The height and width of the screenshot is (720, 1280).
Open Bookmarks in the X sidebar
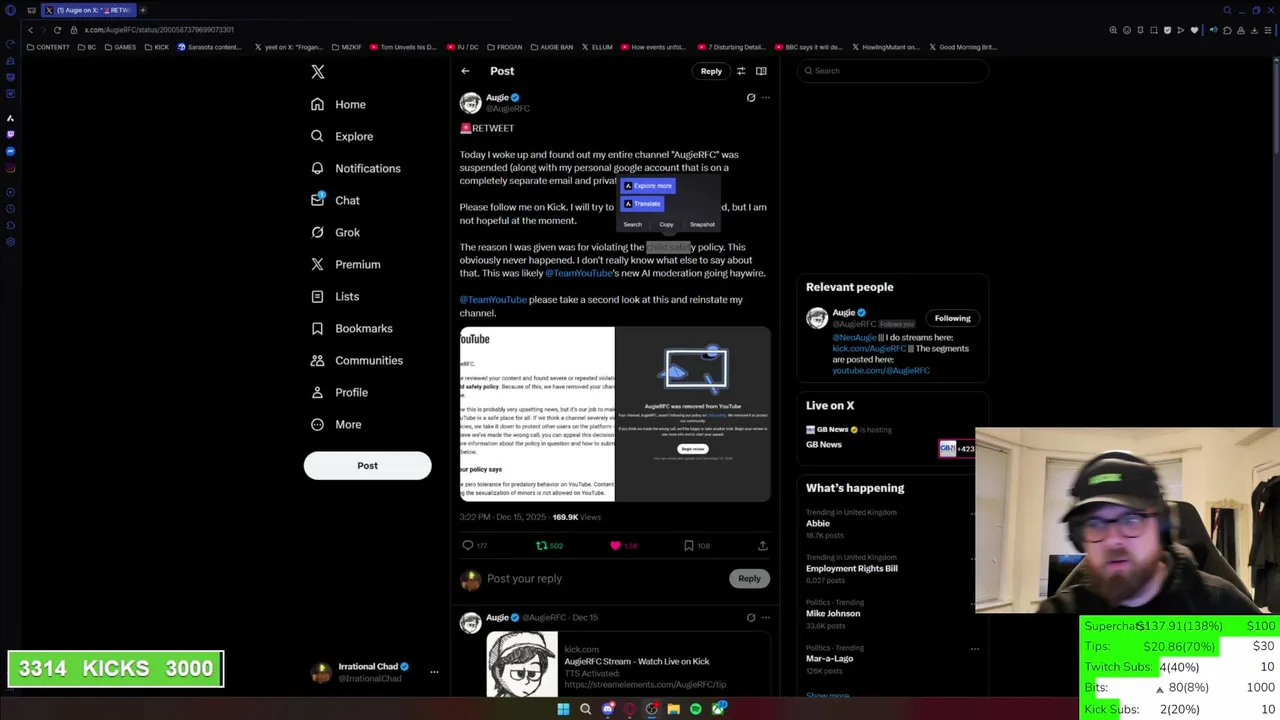point(352,328)
